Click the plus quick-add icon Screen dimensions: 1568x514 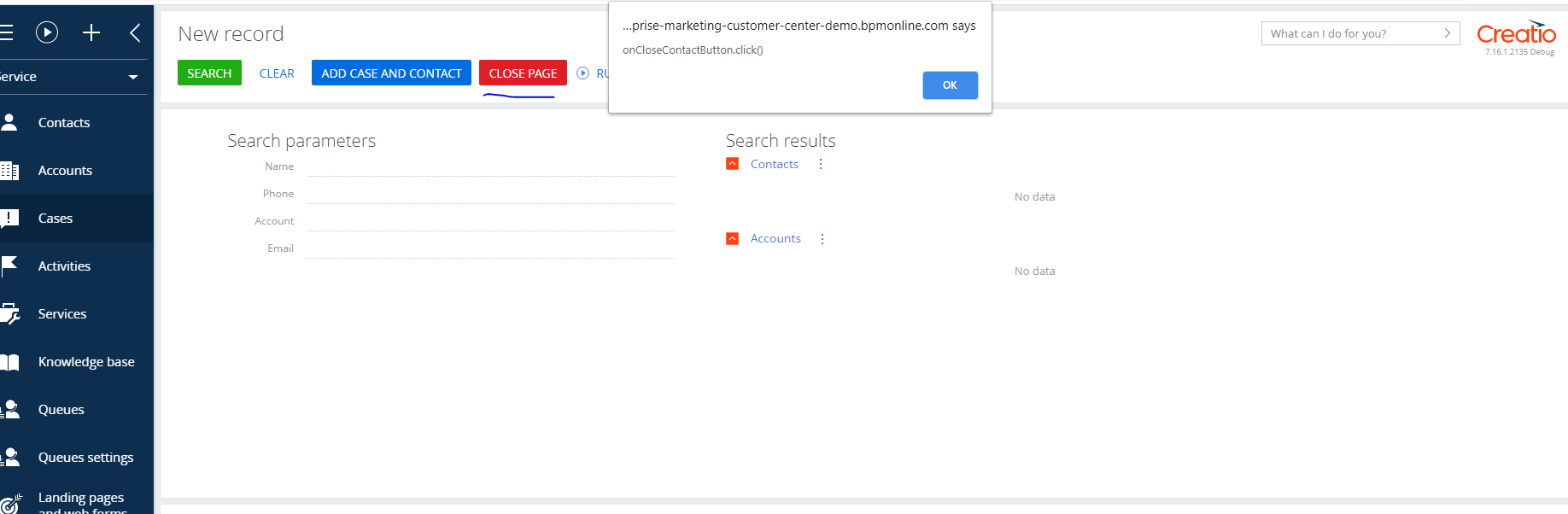click(x=91, y=32)
